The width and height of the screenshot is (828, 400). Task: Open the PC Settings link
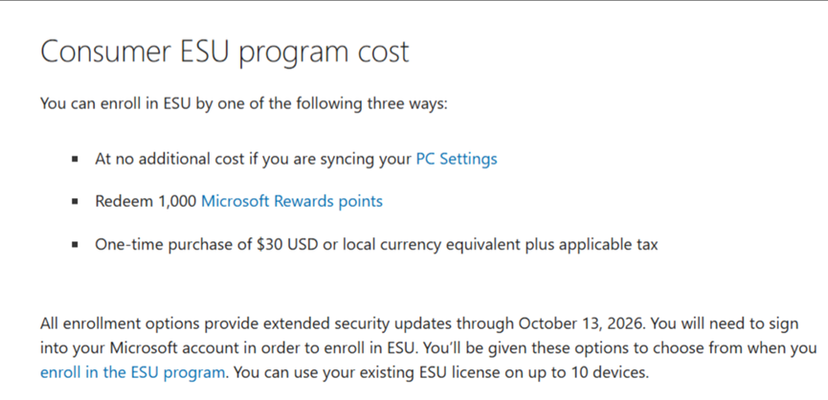pos(457,159)
